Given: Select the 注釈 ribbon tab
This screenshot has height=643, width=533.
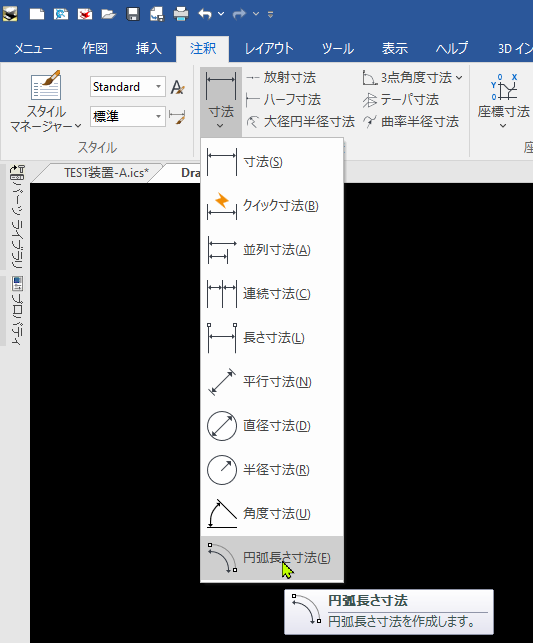Looking at the screenshot, I should 203,49.
